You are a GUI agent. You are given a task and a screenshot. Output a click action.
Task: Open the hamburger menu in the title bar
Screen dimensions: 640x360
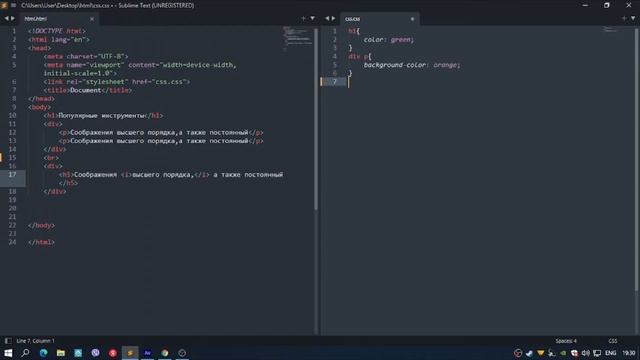click(x=14, y=5)
